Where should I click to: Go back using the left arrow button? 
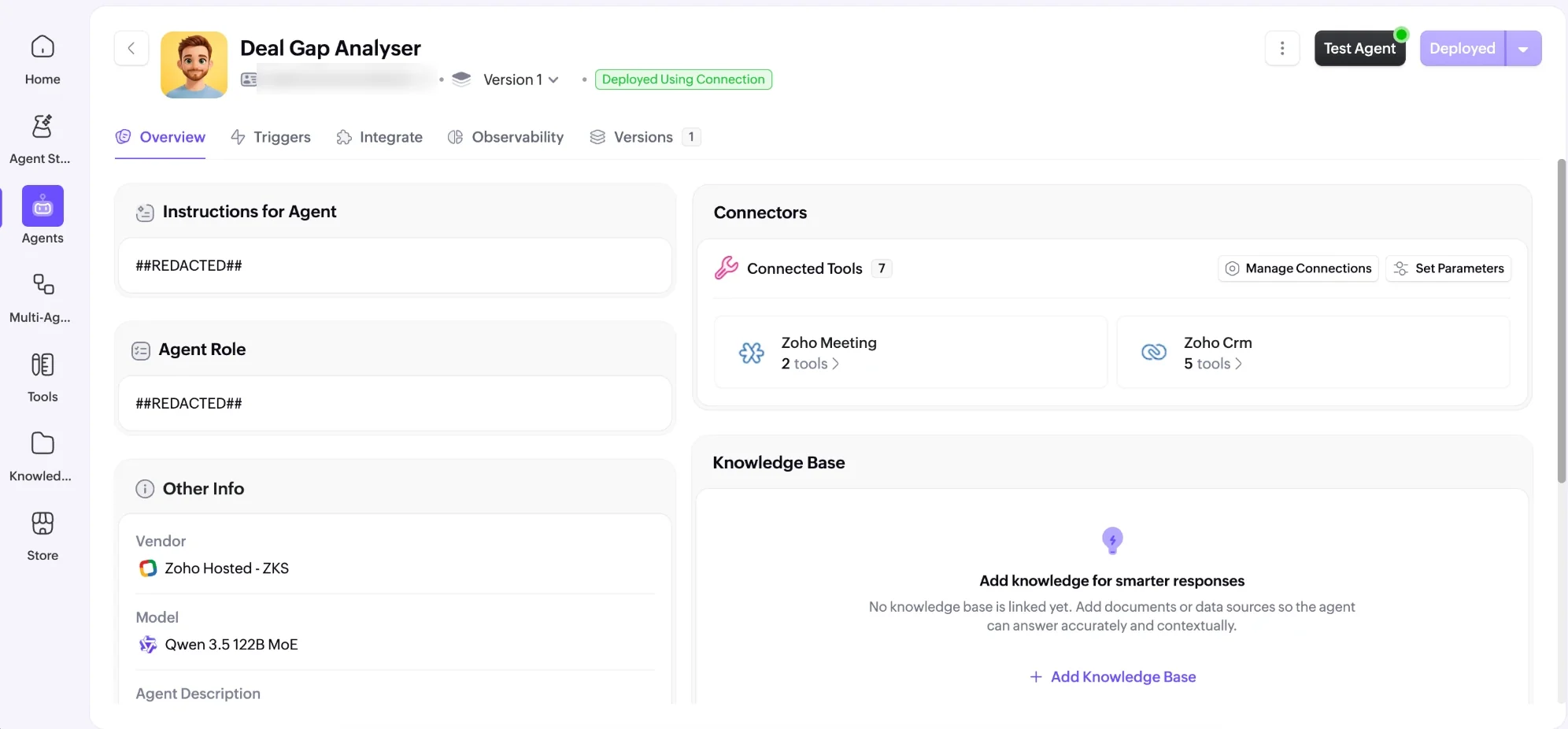[x=131, y=48]
